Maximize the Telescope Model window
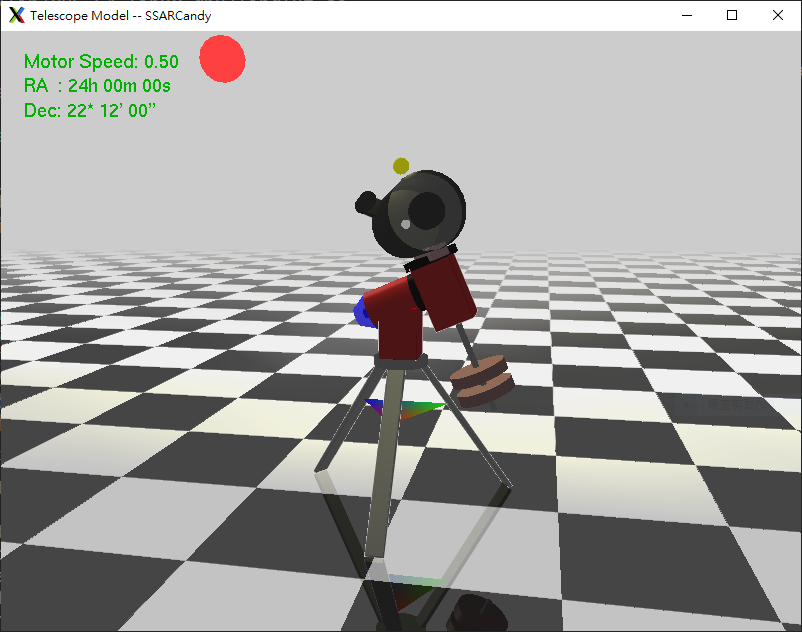 (x=732, y=15)
